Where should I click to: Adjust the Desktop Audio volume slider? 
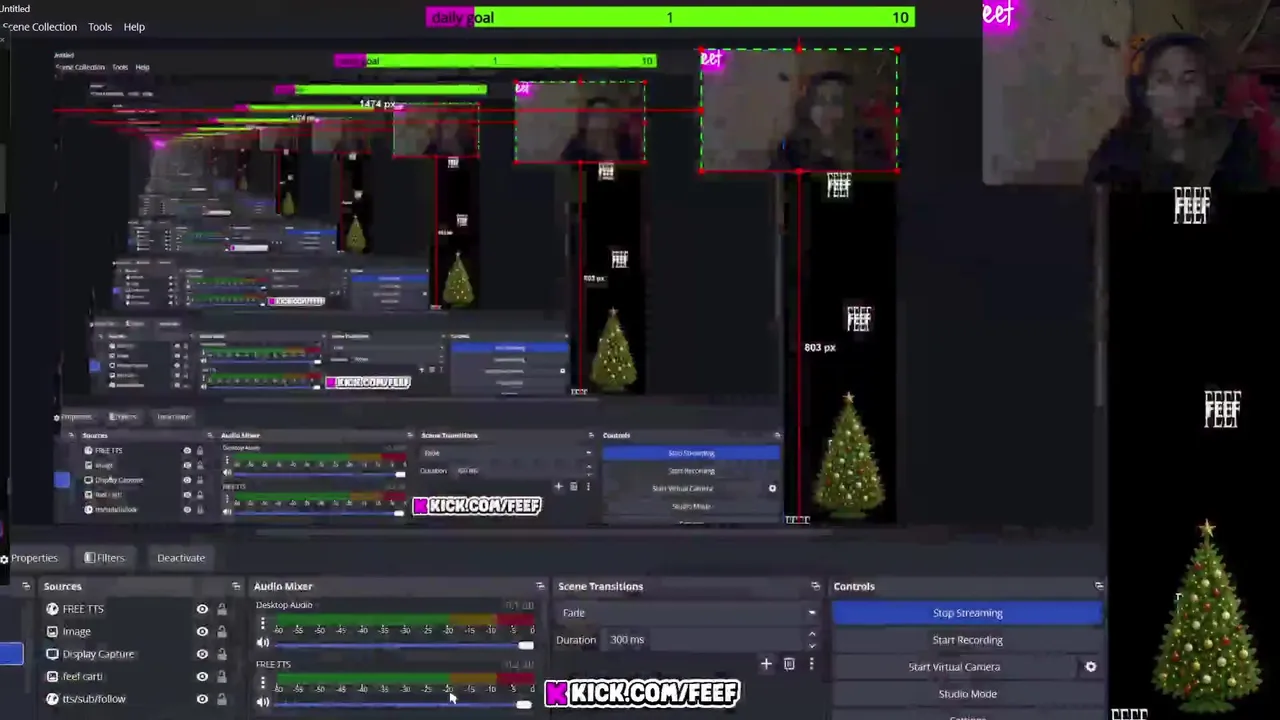(404, 645)
